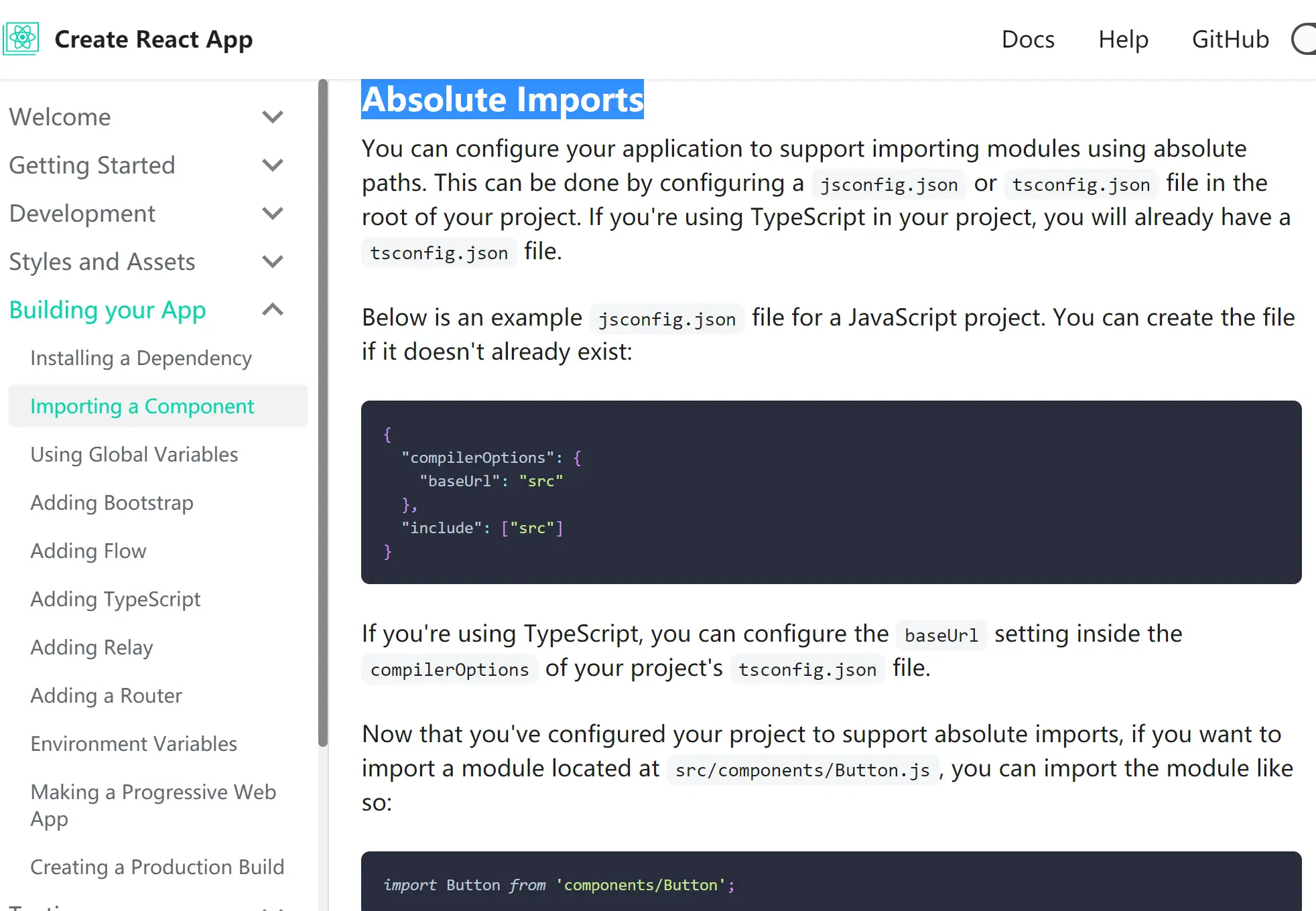Click the sidebar vertical scrollbar
The width and height of the screenshot is (1316, 911).
coord(323,412)
